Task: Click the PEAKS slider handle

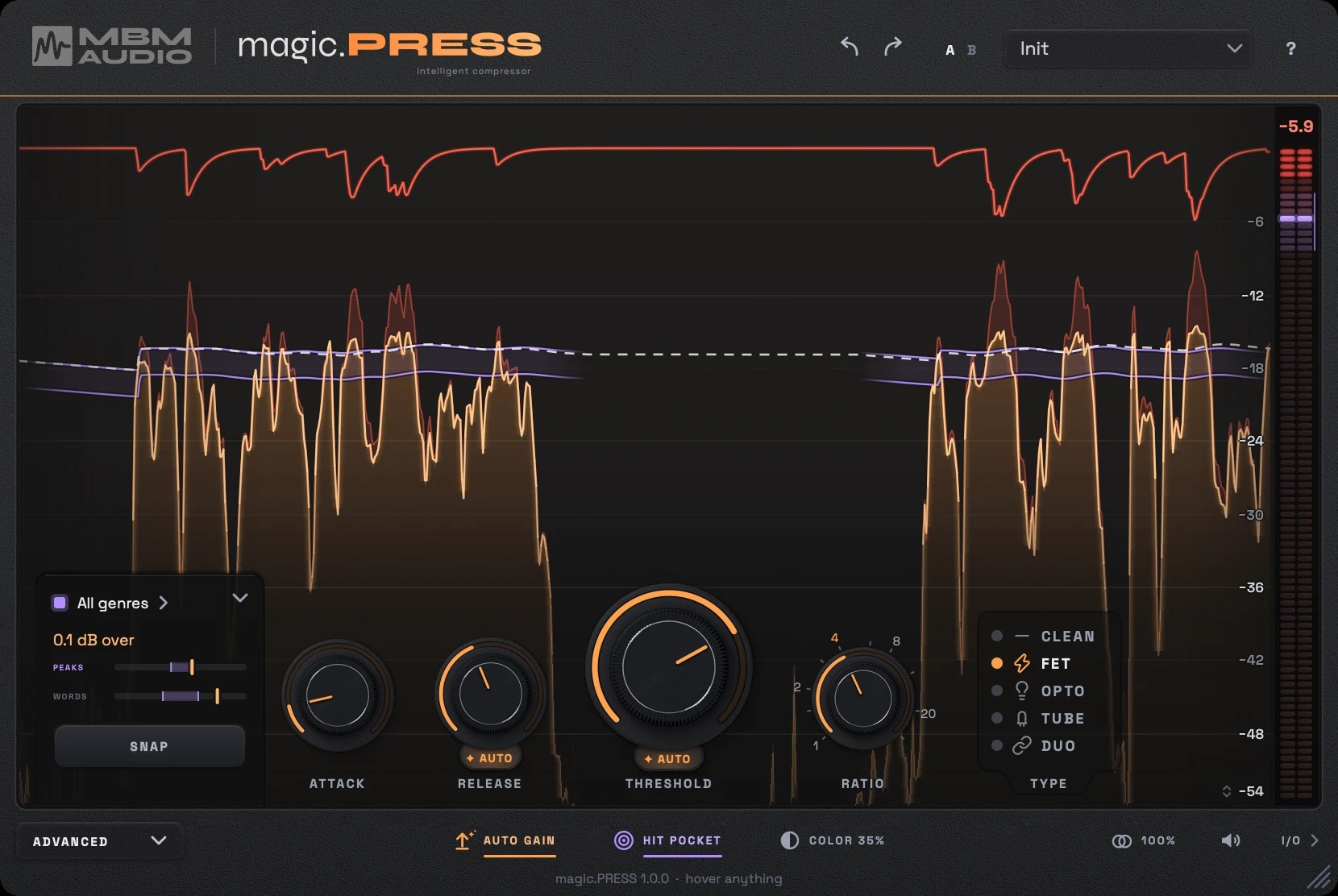Action: pos(192,667)
